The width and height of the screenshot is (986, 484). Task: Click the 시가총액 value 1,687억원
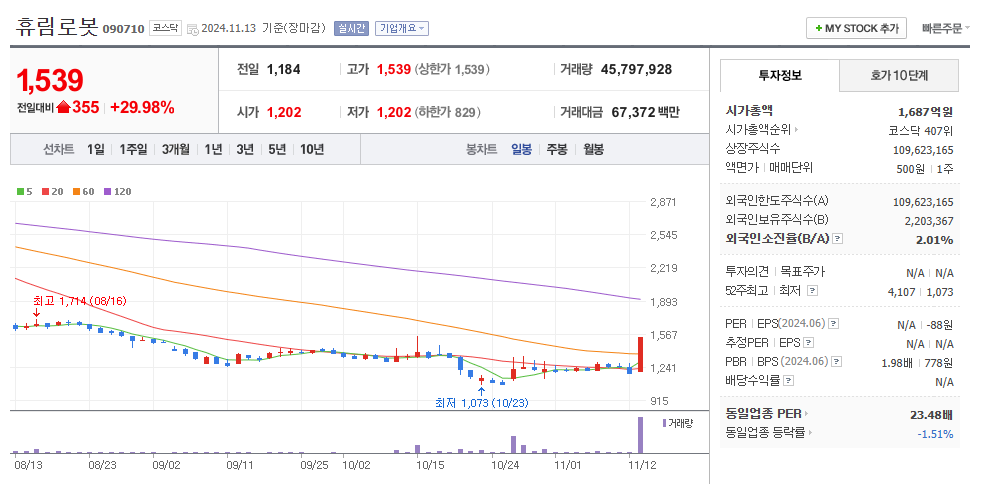pyautogui.click(x=926, y=112)
